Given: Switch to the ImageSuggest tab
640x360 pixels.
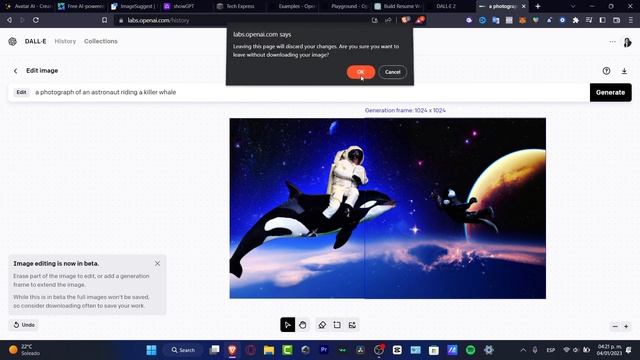Looking at the screenshot, I should [x=133, y=6].
